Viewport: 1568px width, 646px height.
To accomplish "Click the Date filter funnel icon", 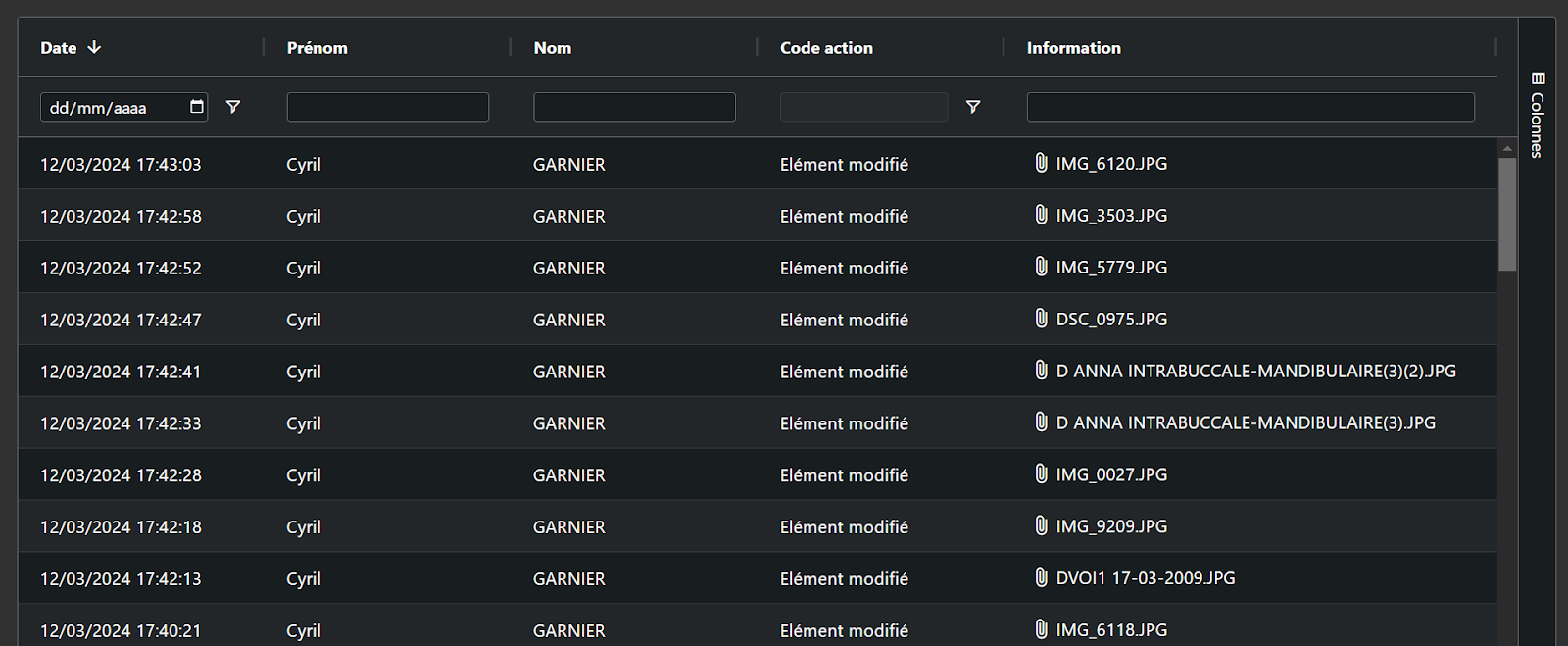I will coord(233,107).
